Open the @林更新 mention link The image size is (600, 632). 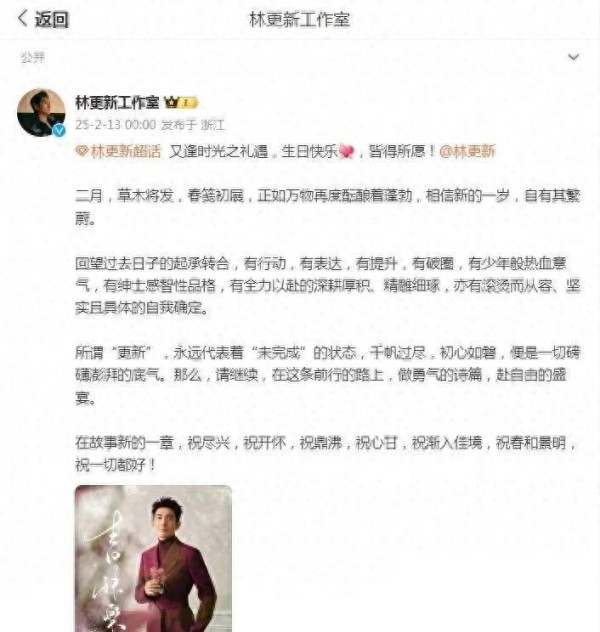pos(467,152)
